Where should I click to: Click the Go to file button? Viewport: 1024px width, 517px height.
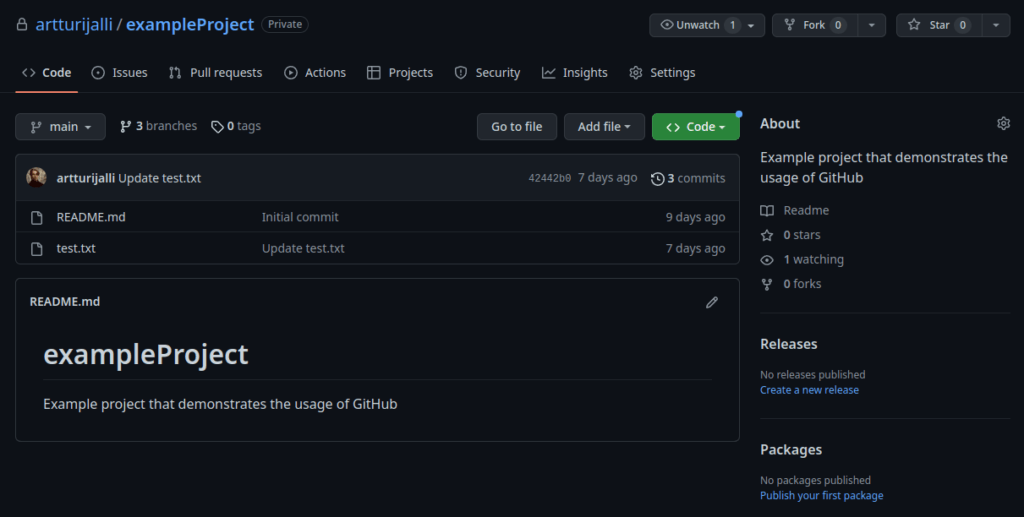point(517,127)
